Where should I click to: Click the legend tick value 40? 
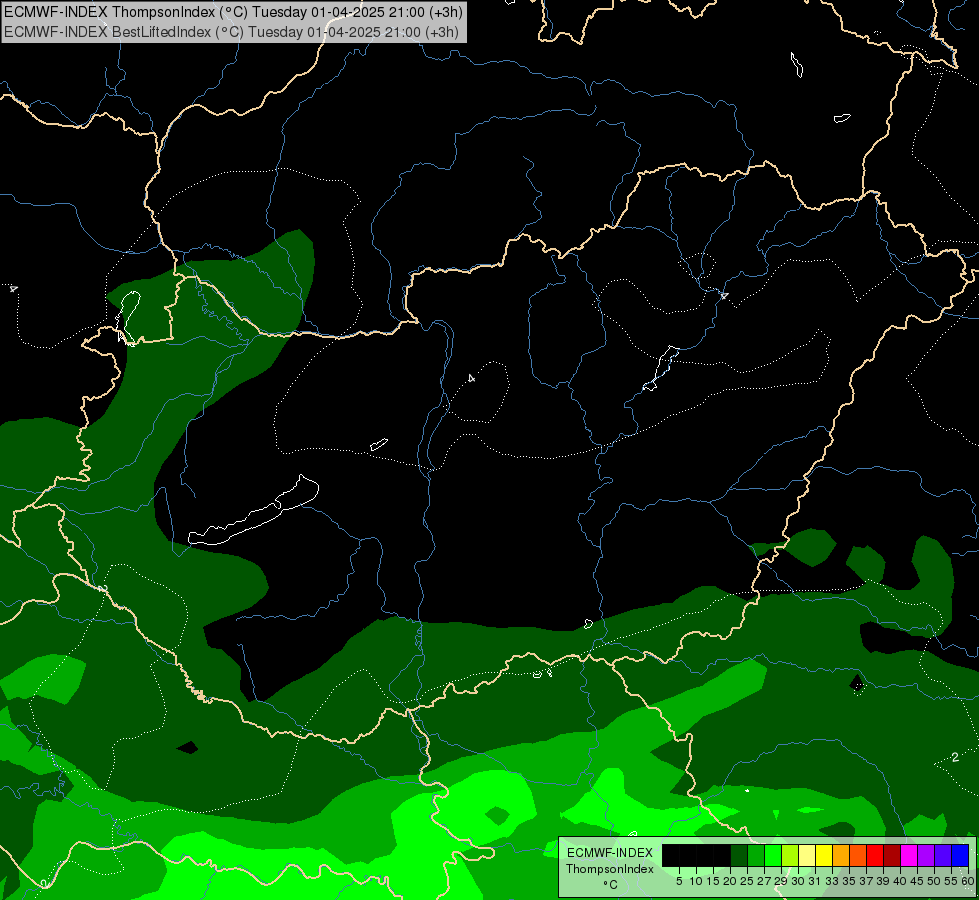[900, 881]
